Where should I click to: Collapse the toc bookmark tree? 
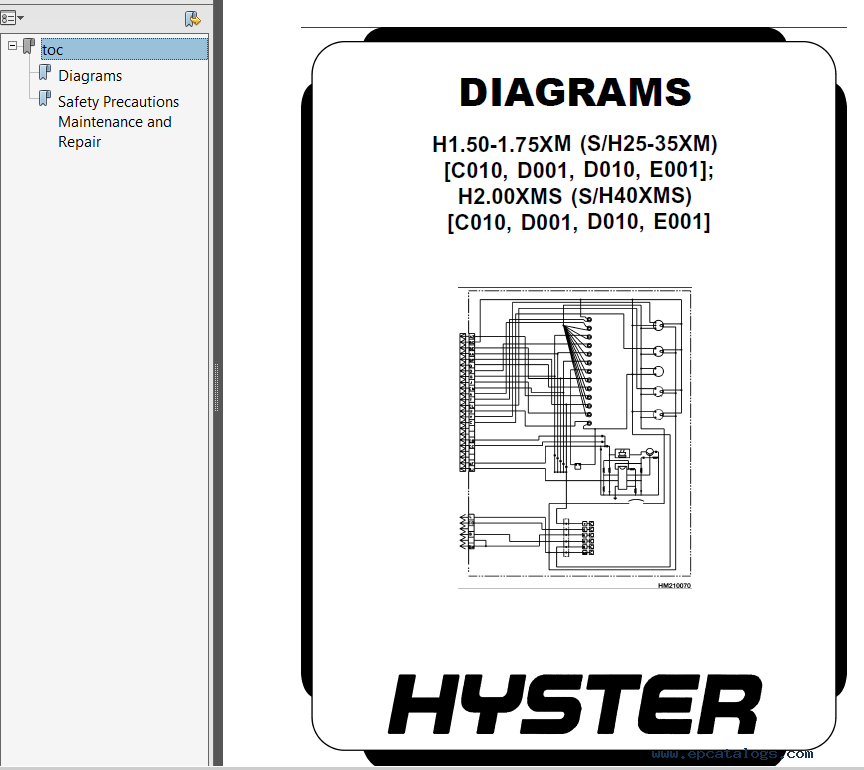point(12,46)
